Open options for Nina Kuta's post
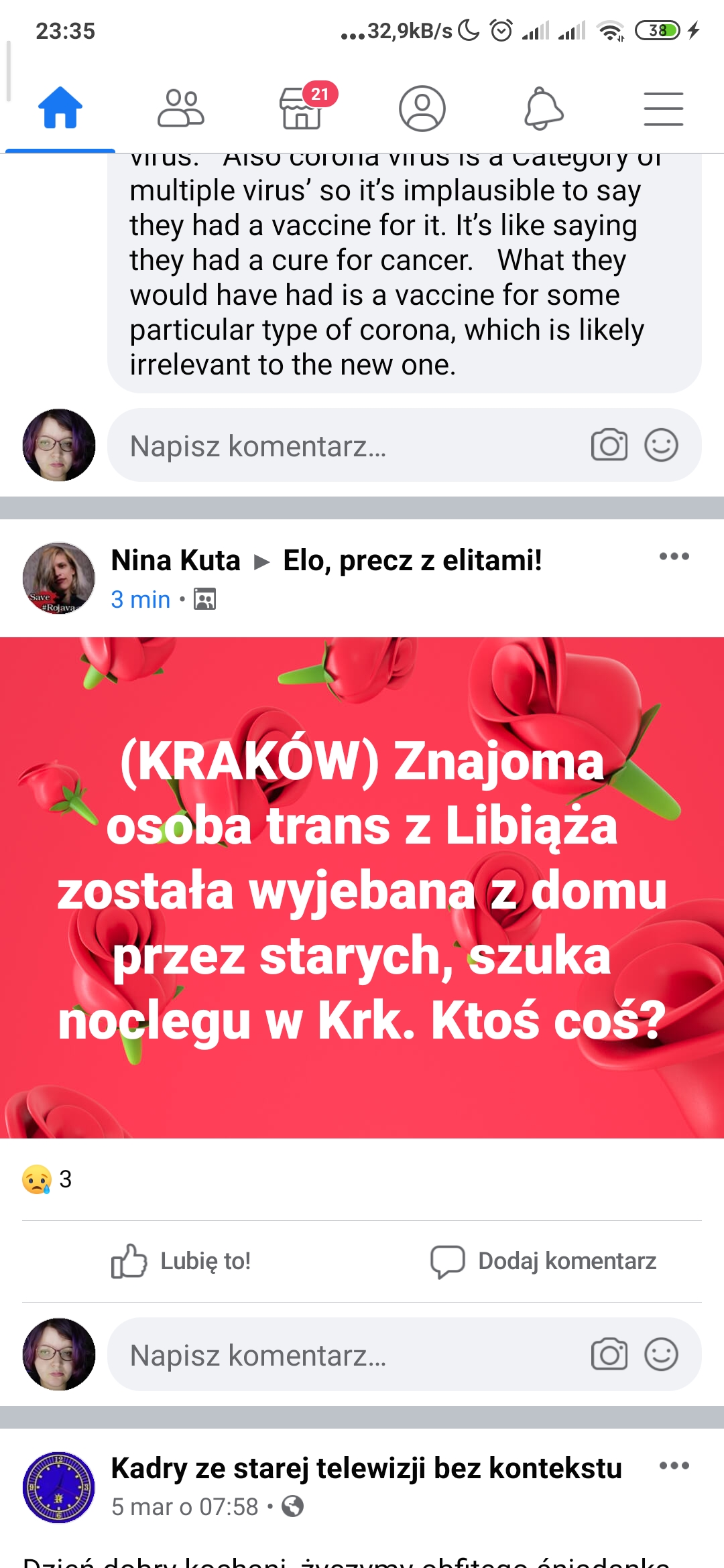Viewport: 724px width, 1568px height. point(674,556)
